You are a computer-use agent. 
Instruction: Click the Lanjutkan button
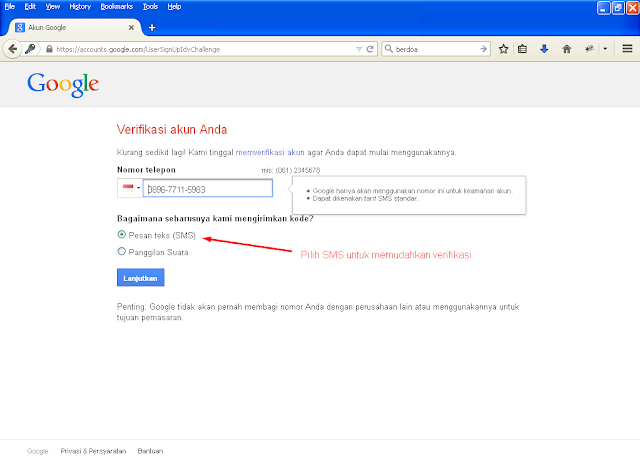tap(140, 278)
